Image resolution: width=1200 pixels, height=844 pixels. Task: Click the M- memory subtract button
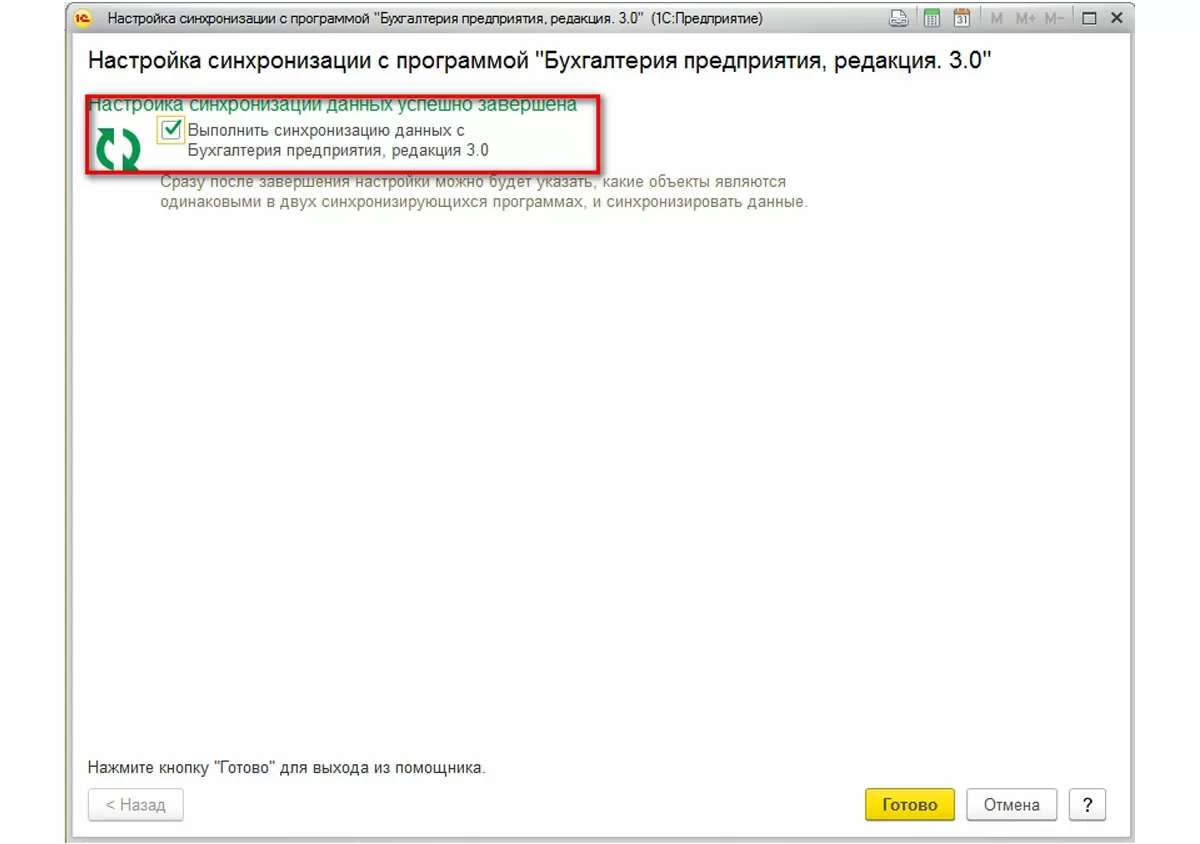(x=1054, y=18)
